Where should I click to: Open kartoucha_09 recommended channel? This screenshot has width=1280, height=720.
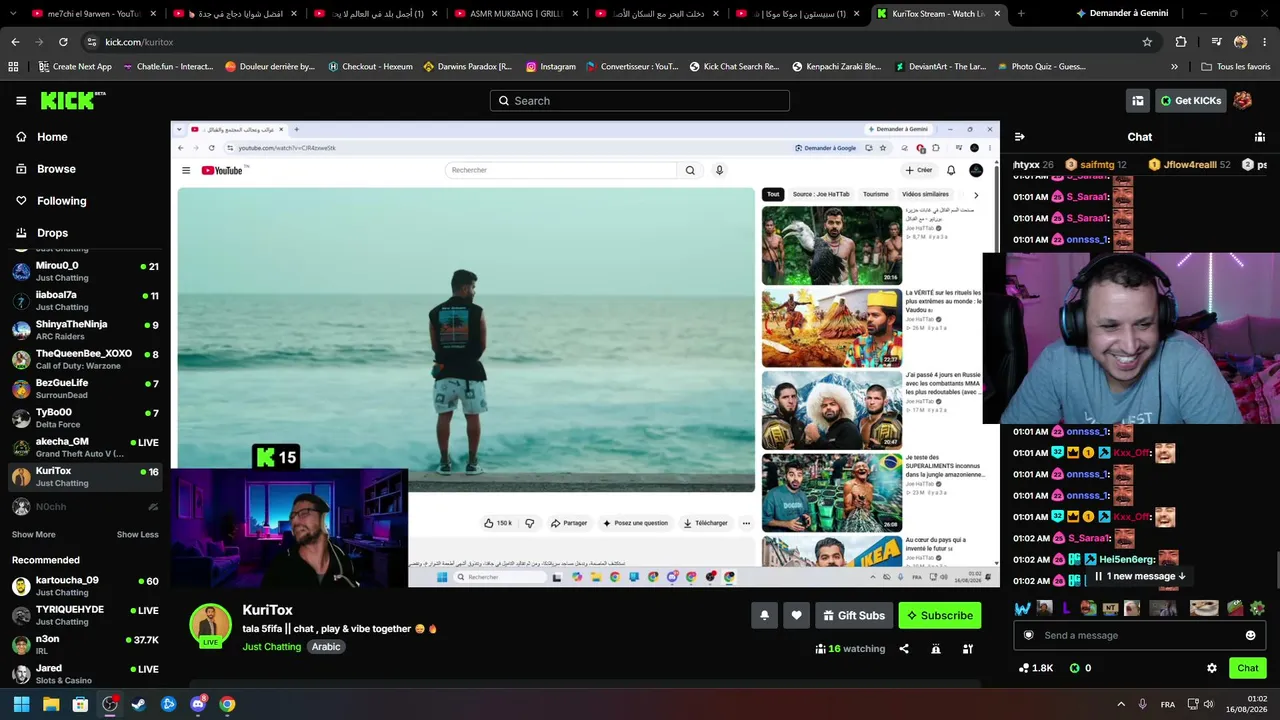point(85,586)
